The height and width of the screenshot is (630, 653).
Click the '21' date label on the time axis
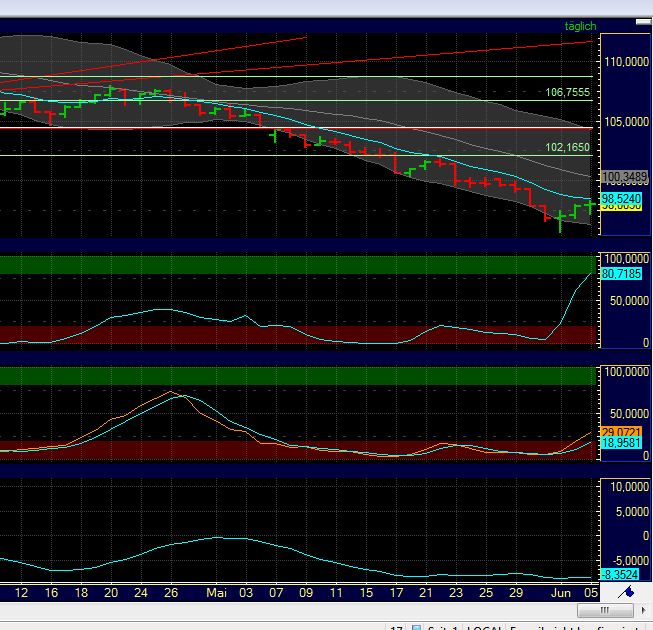click(426, 592)
